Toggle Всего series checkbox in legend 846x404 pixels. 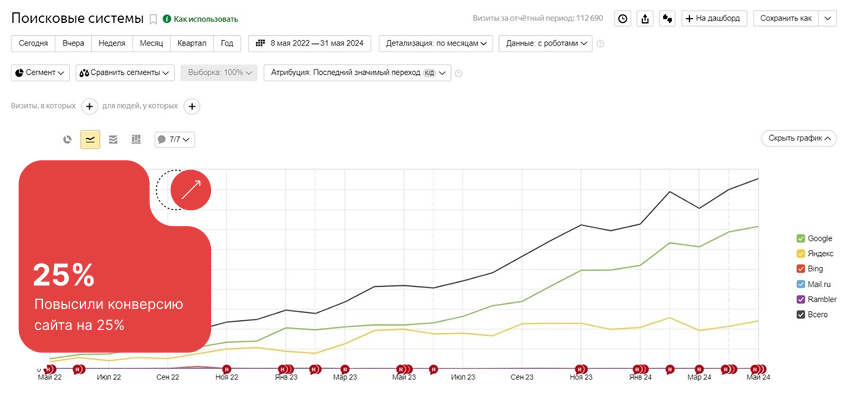click(x=801, y=314)
